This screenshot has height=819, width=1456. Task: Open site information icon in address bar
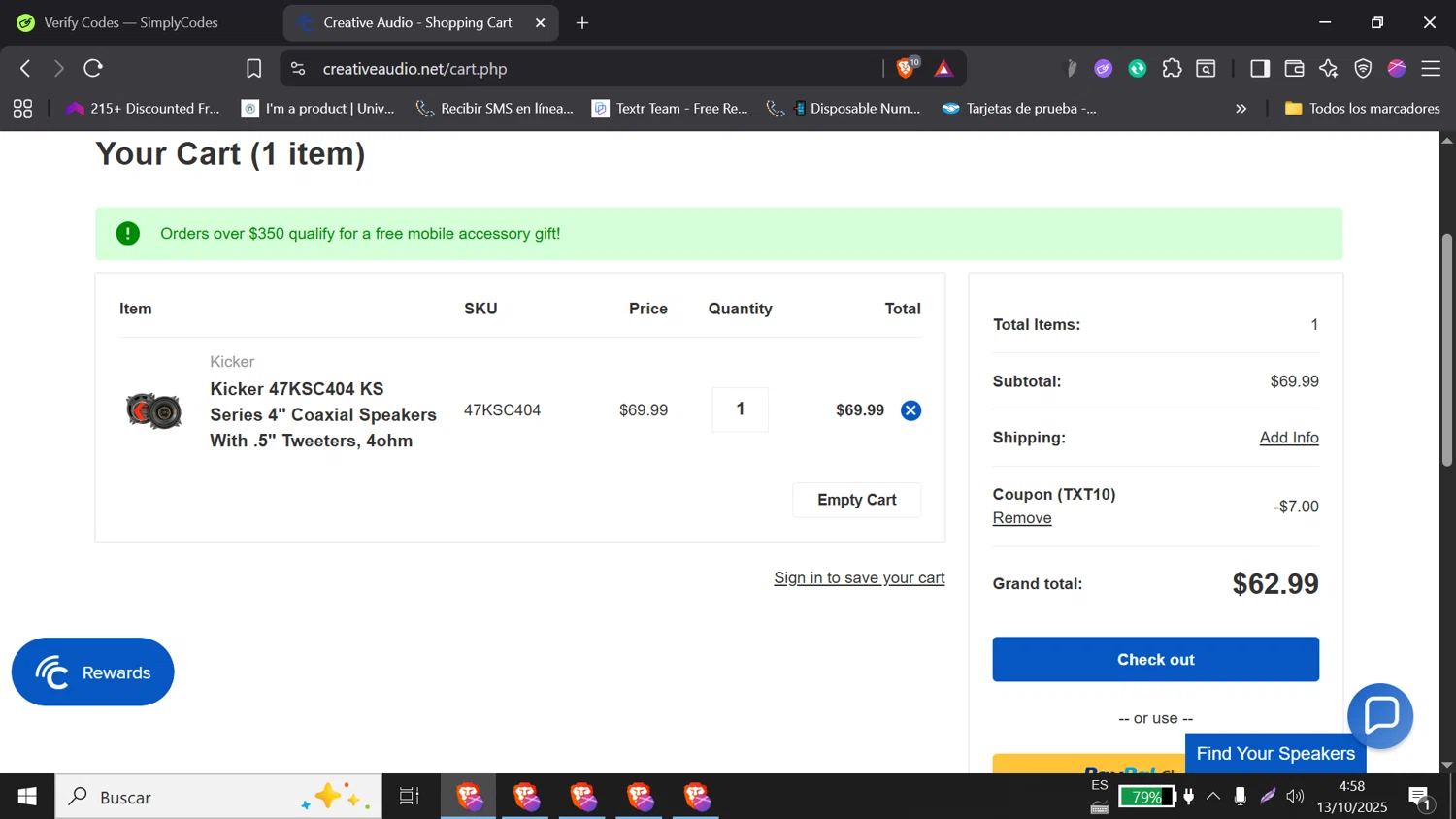tap(298, 69)
